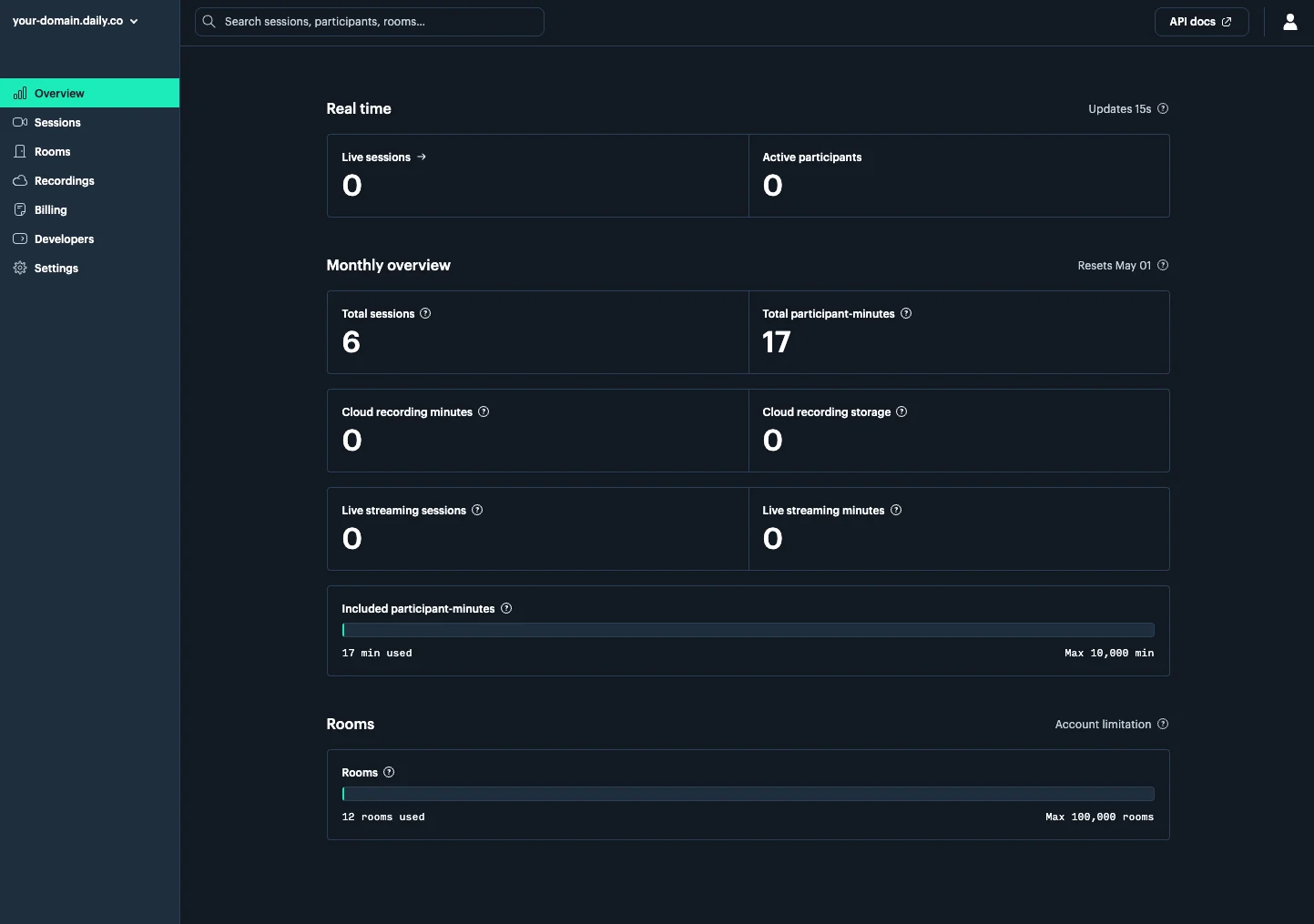Viewport: 1314px width, 924px height.
Task: Click the Resets May 01 text
Action: (x=1114, y=266)
